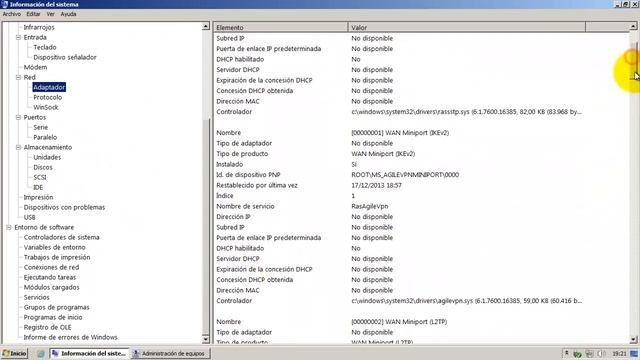Viewport: 640px width, 360px height.
Task: Select the Adaptador tree item
Action: click(49, 87)
